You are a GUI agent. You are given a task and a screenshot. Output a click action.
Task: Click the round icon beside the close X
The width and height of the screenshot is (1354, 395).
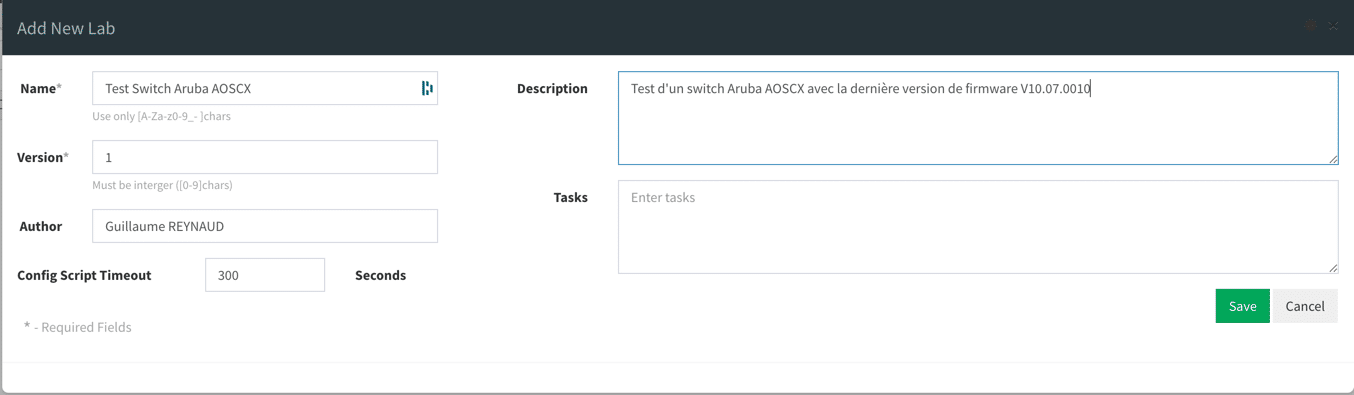click(x=1311, y=26)
